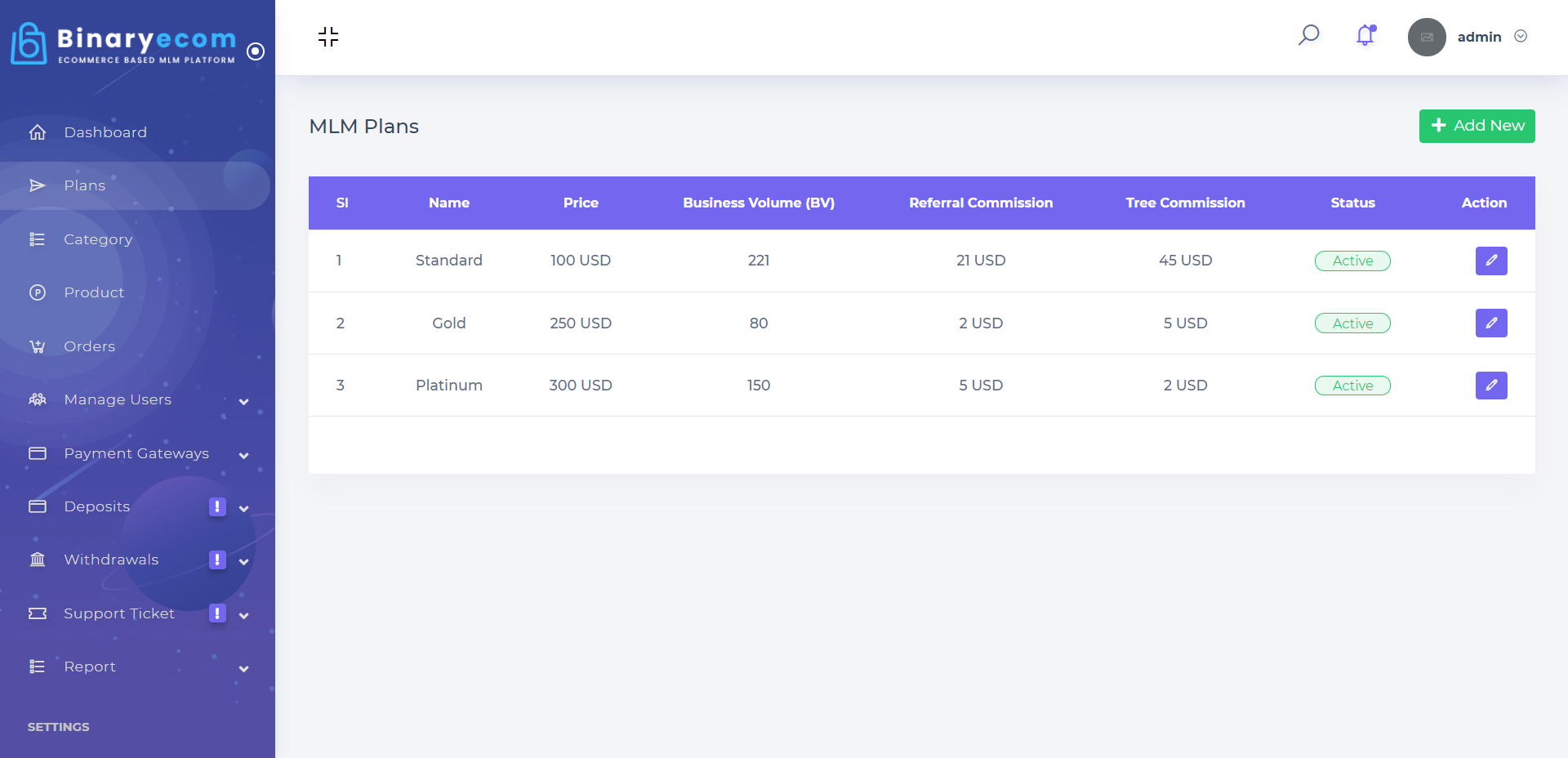The height and width of the screenshot is (758, 1568).
Task: Edit the Standard plan with pencil icon
Action: [1490, 261]
